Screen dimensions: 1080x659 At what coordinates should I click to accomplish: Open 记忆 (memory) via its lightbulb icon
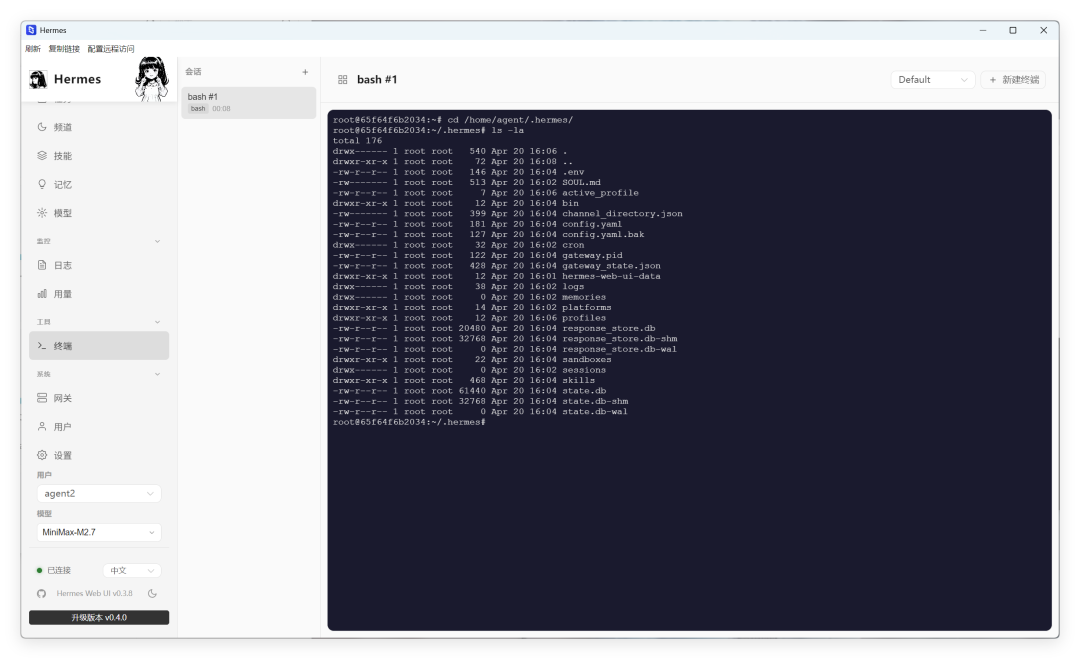[42, 185]
